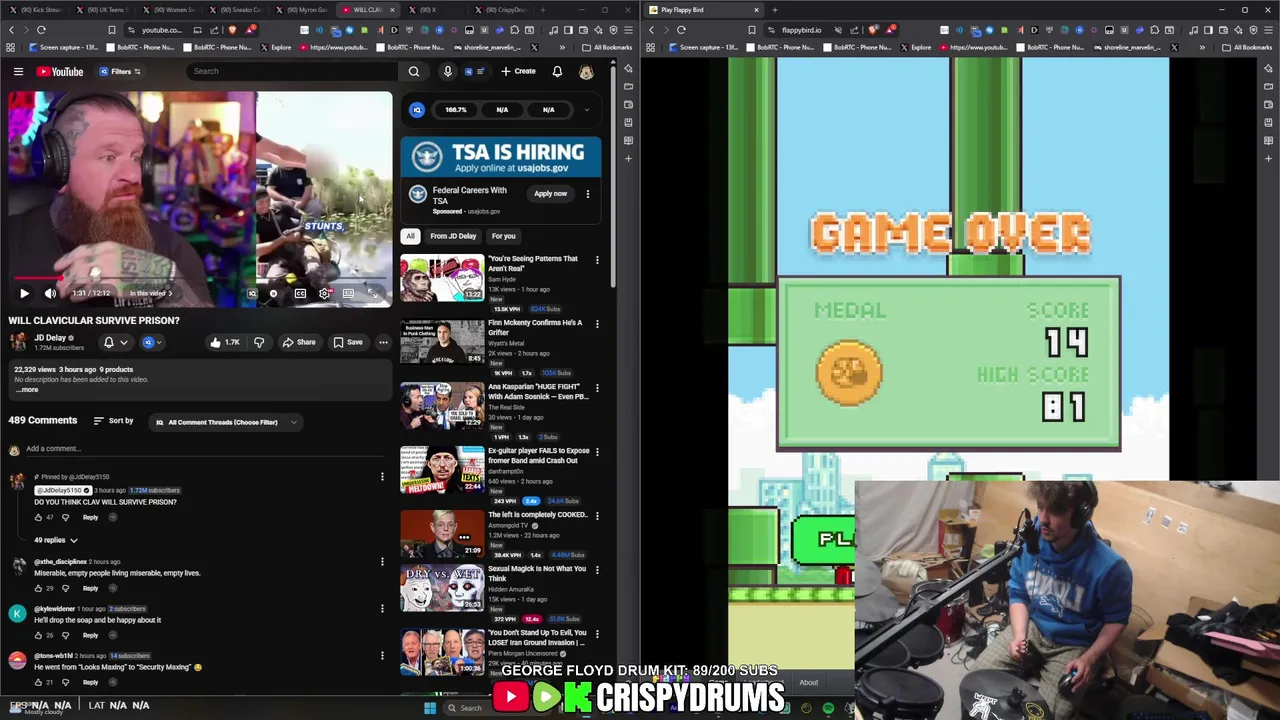The width and height of the screenshot is (1280, 720).
Task: Open YouTube notifications bell in header
Action: [557, 71]
